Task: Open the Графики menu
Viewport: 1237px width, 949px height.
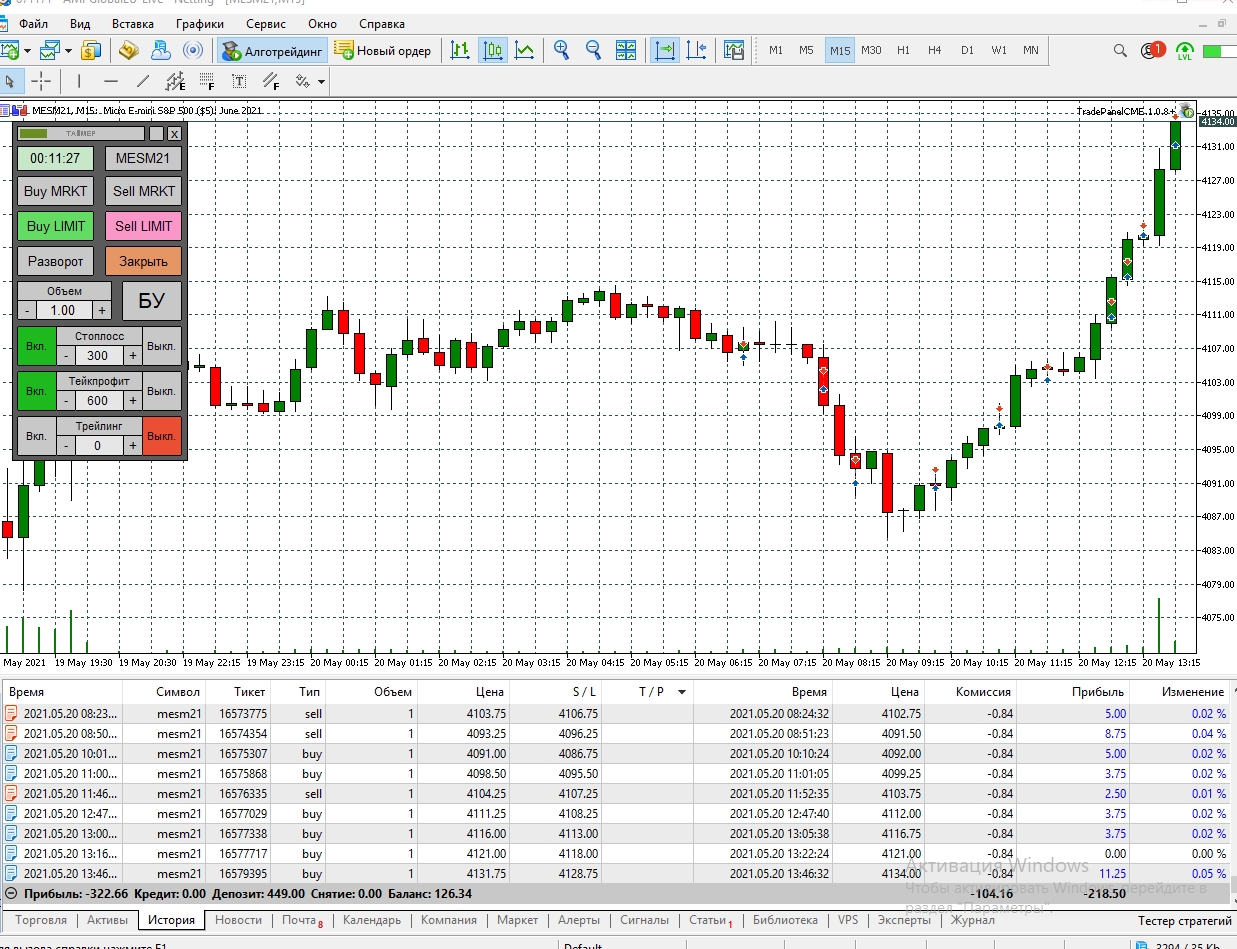Action: (x=200, y=23)
